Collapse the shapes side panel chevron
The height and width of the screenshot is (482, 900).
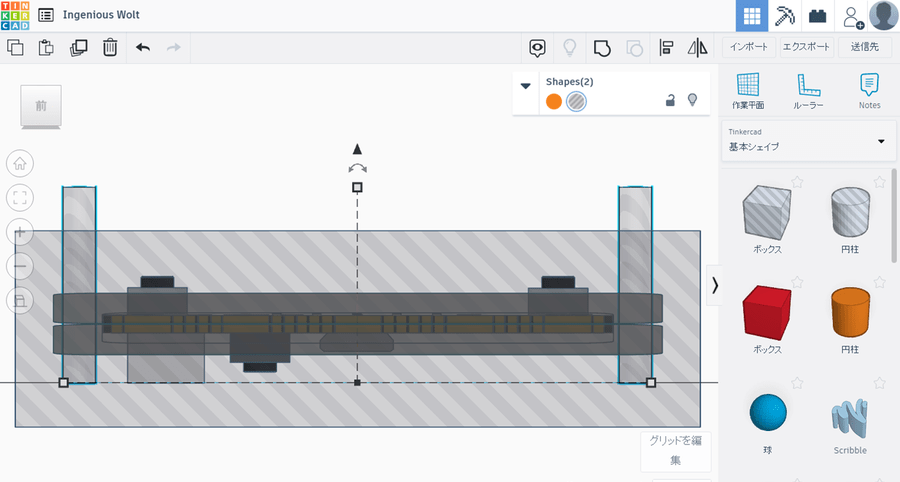714,285
